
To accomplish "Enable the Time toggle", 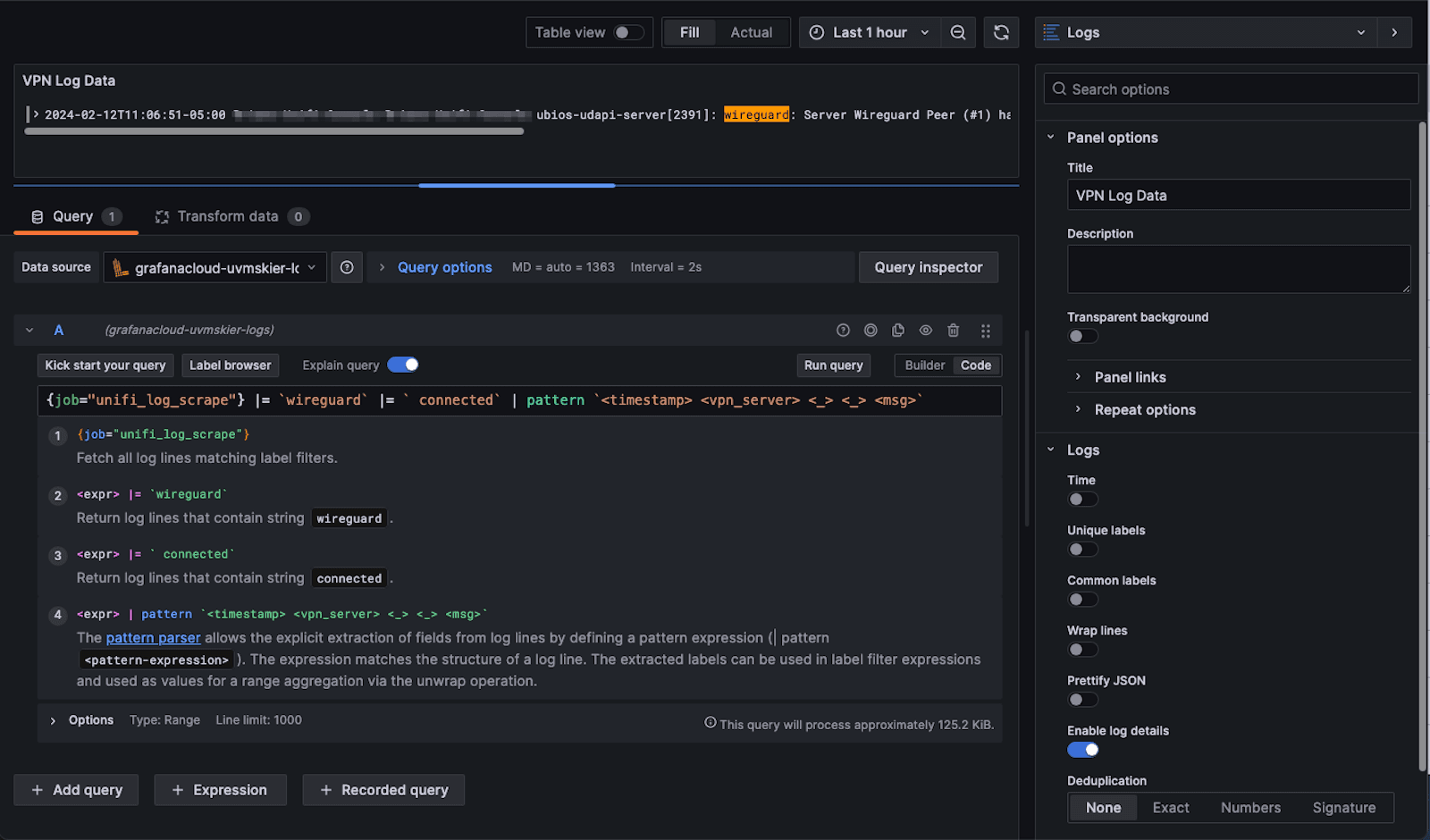I will coord(1083,500).
